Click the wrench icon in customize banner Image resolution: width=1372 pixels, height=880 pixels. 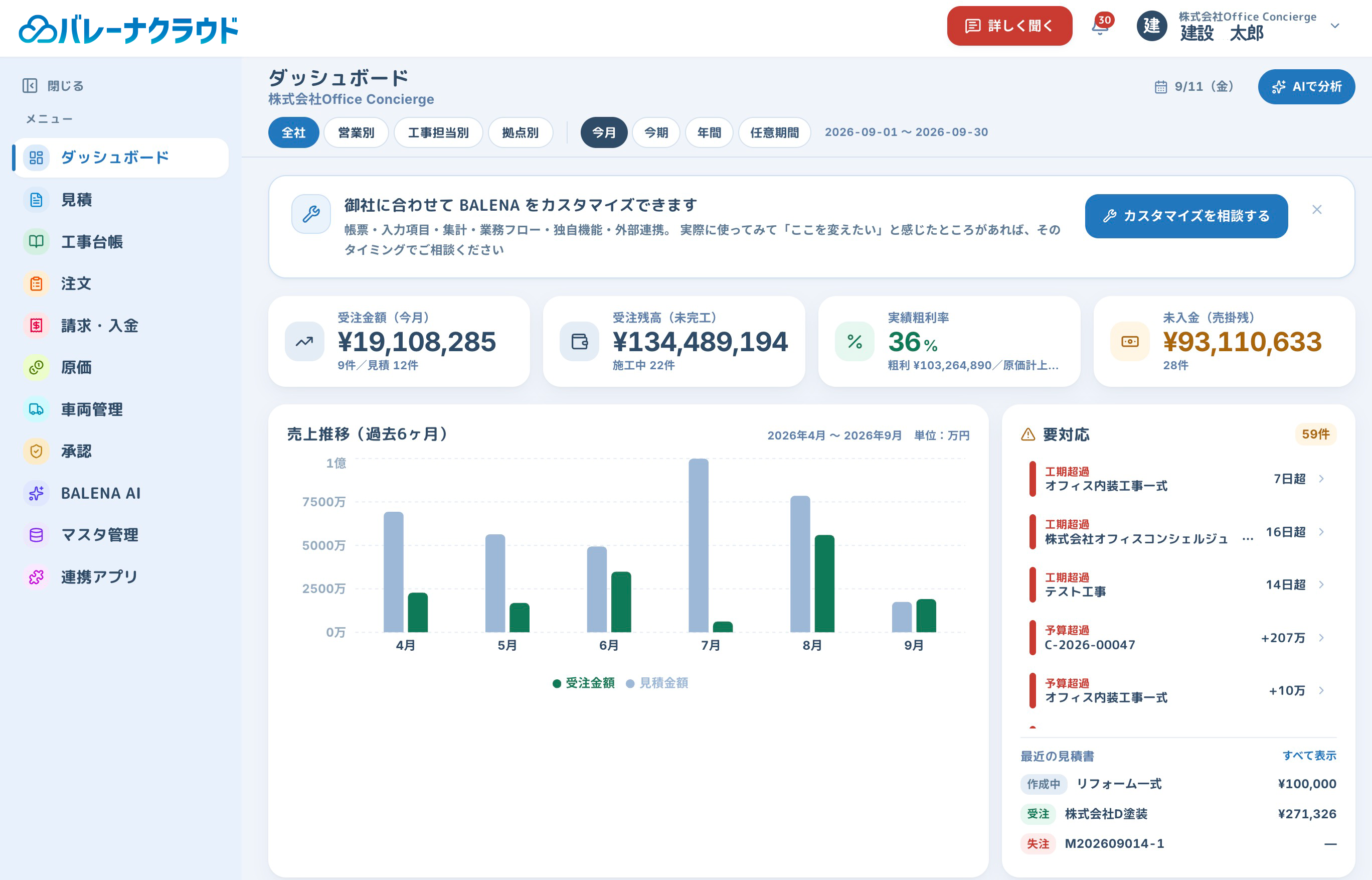click(311, 214)
